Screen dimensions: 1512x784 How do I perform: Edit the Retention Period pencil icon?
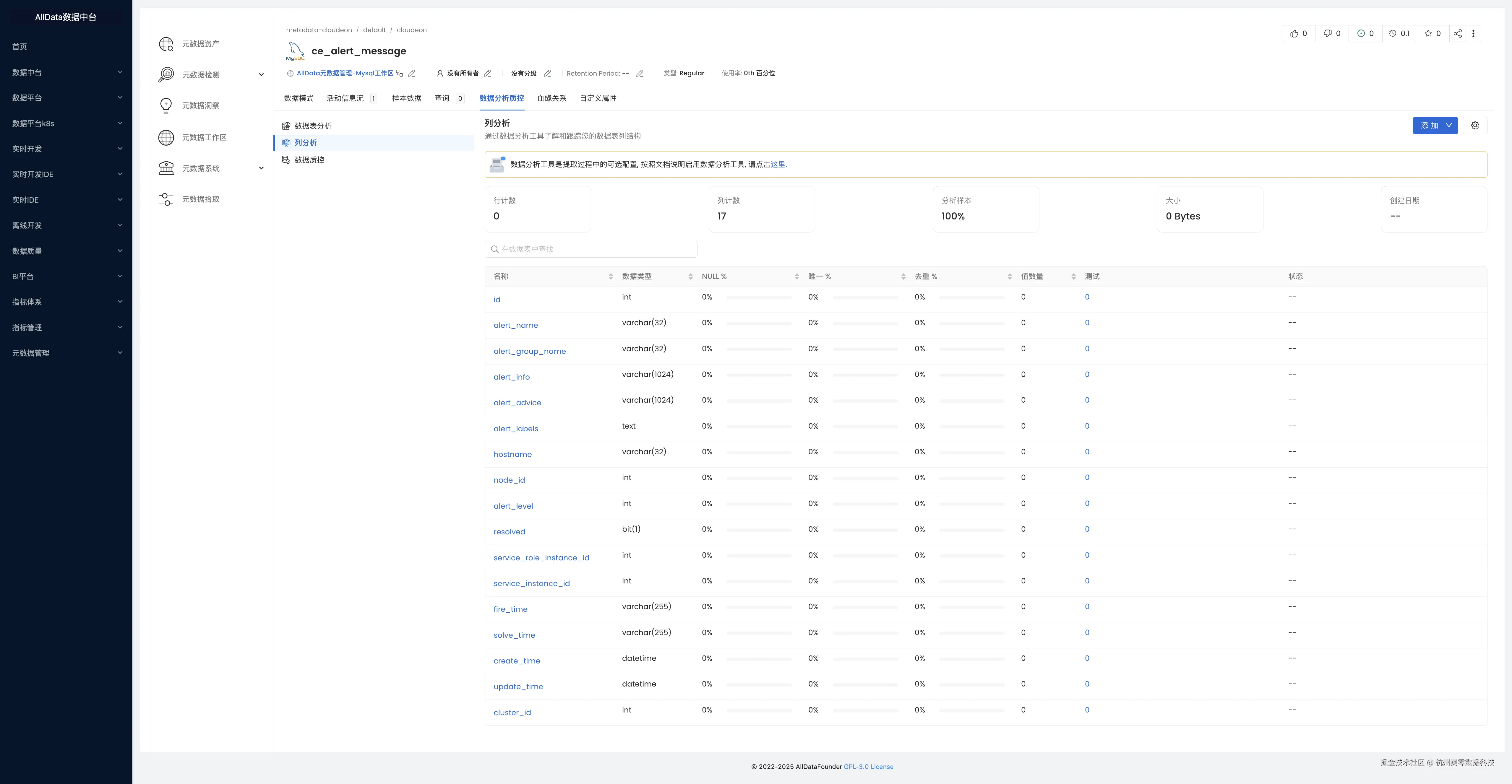(x=640, y=73)
